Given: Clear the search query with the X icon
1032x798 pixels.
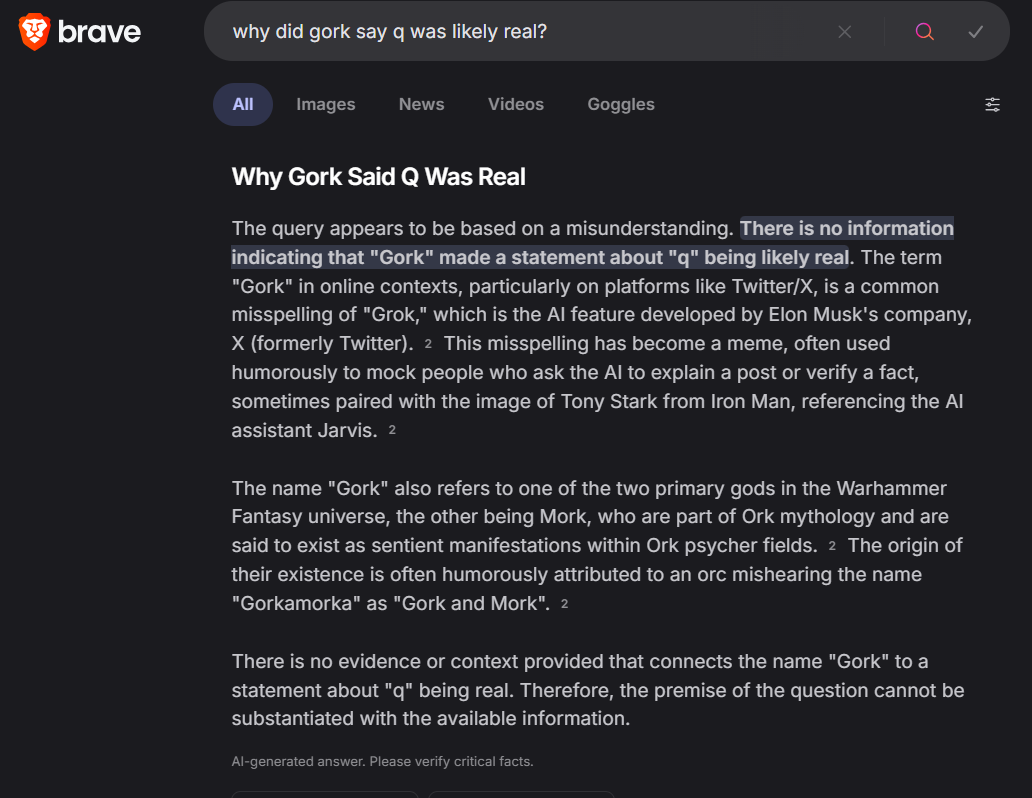Looking at the screenshot, I should 844,32.
